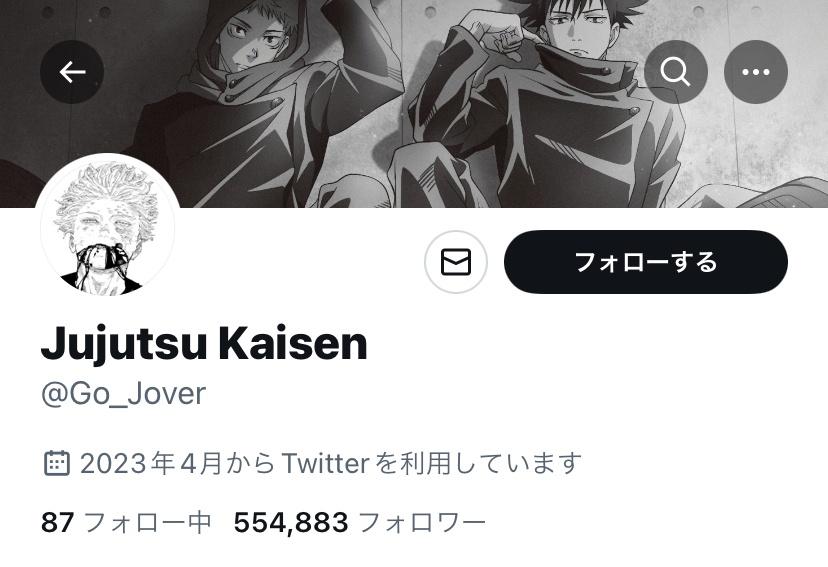Click the word Twitter in join info
Screen dimensions: 828x567
(x=325, y=463)
